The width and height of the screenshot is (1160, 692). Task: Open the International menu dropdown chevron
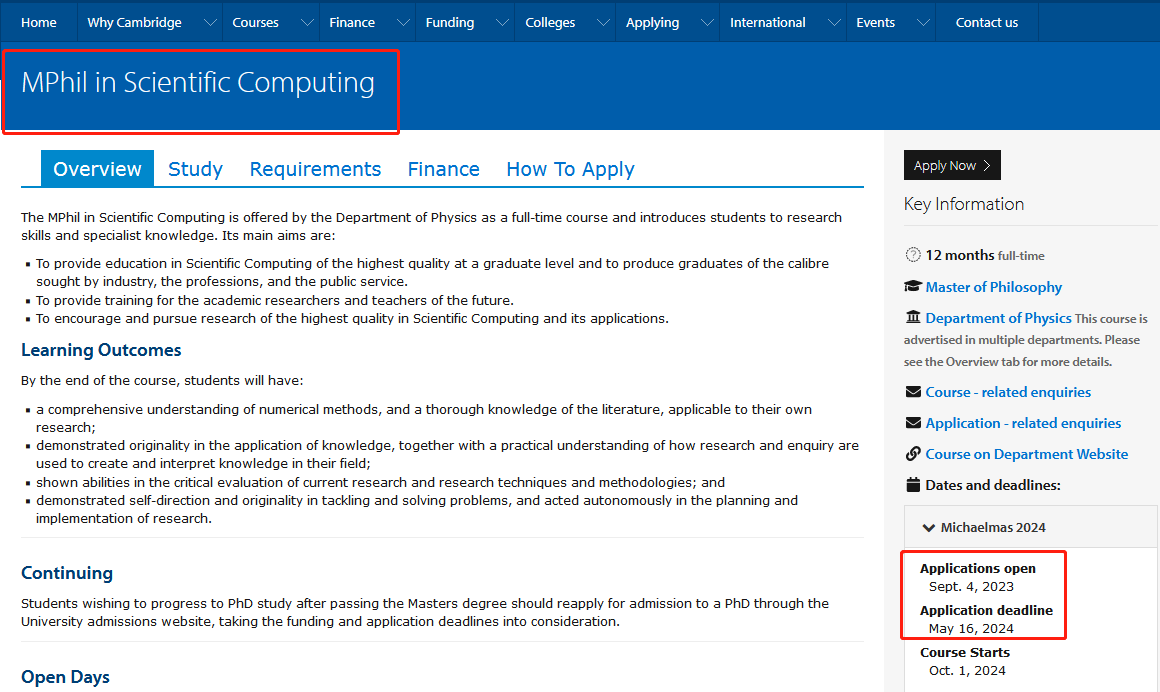point(833,23)
